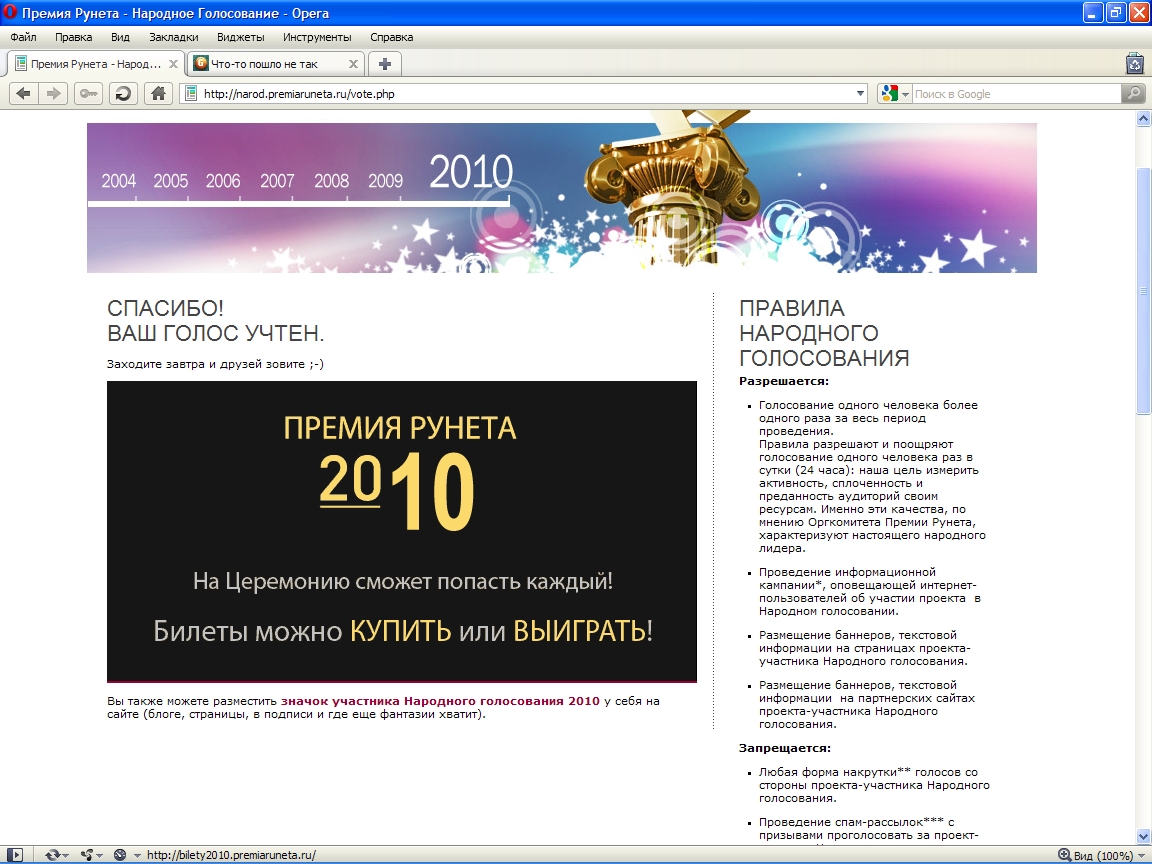Click the Премия Рунета 2010 tickets banner
Screen dimensions: 1152x864
pyautogui.click(x=402, y=531)
